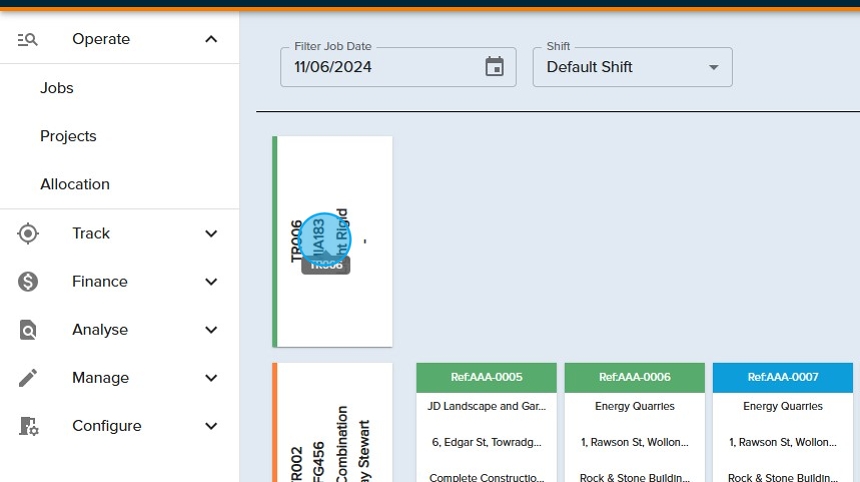The image size is (860, 482).
Task: Open the Shift dropdown
Action: click(632, 67)
